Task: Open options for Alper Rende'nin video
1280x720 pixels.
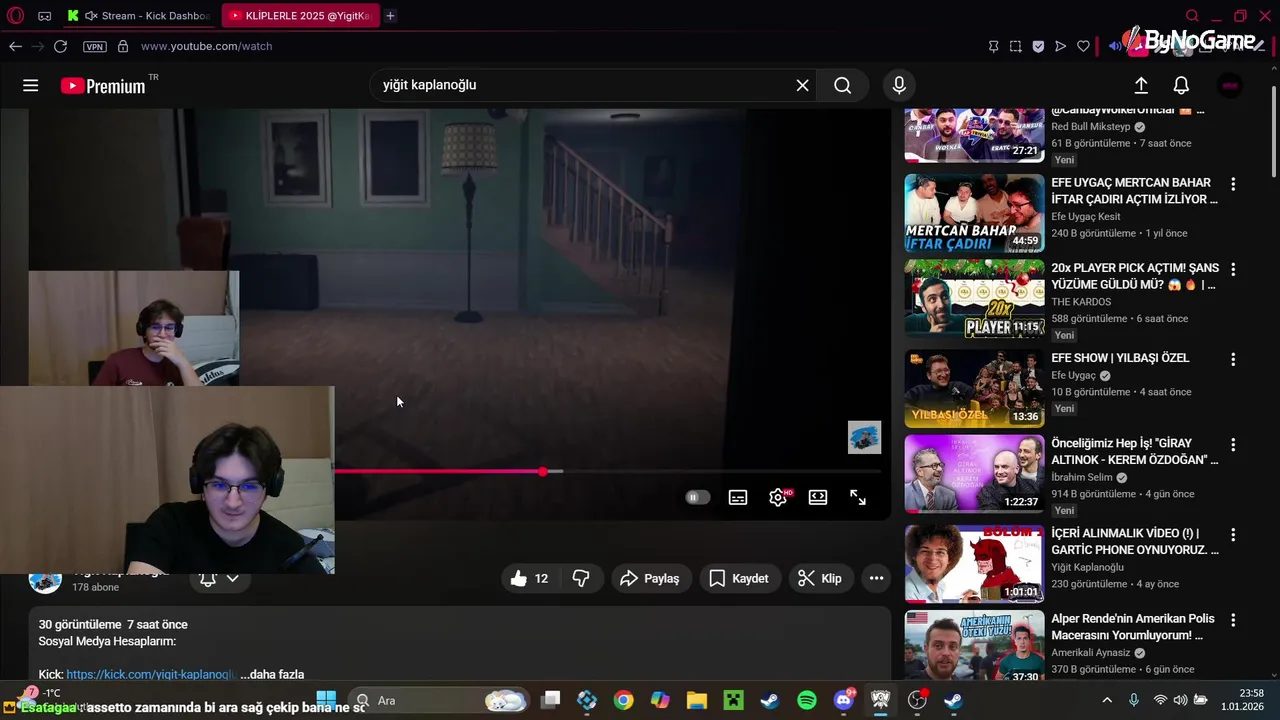Action: 1233,620
